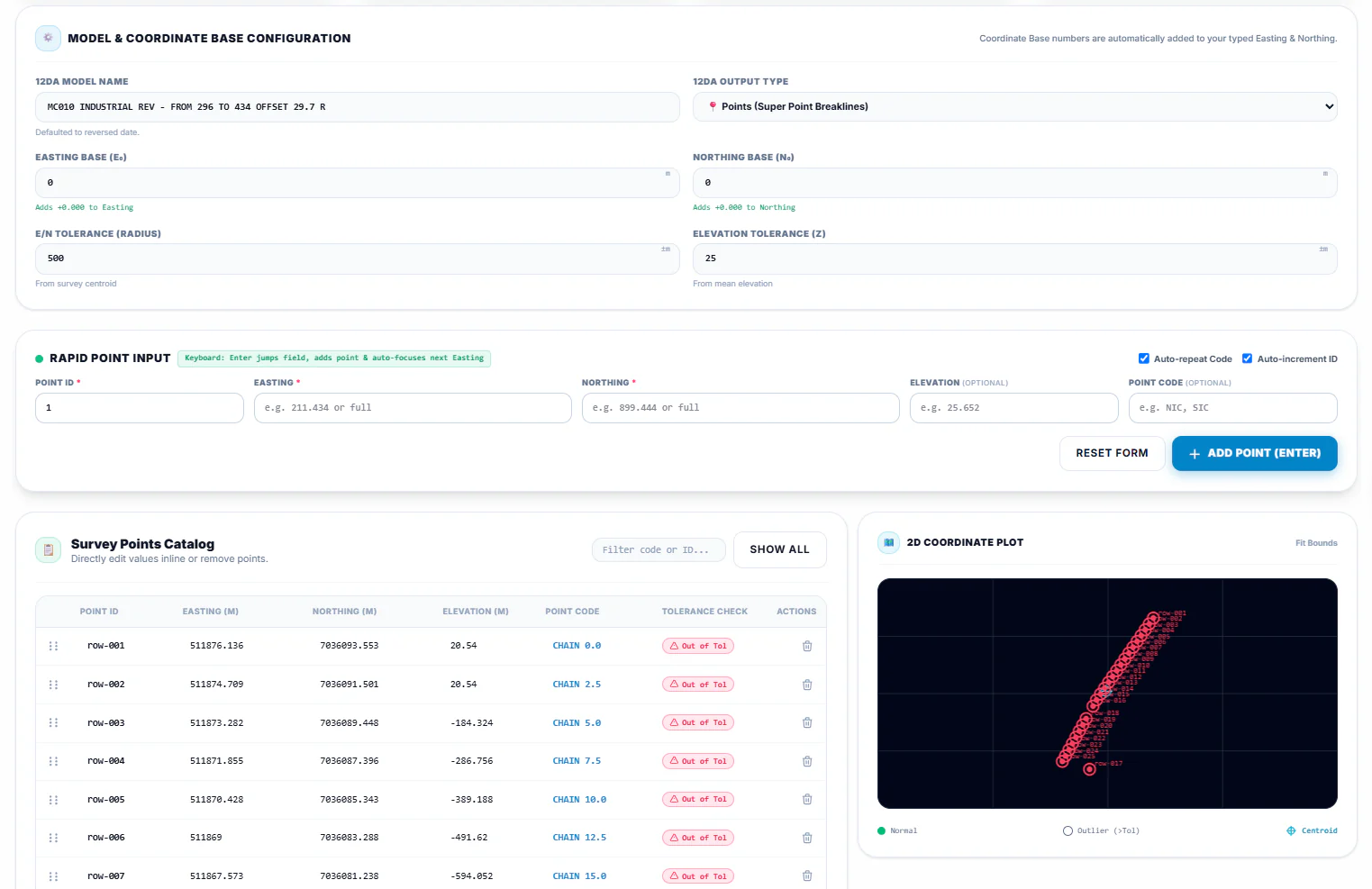The width and height of the screenshot is (1372, 889).
Task: Click the Easting Base input field
Action: (357, 183)
